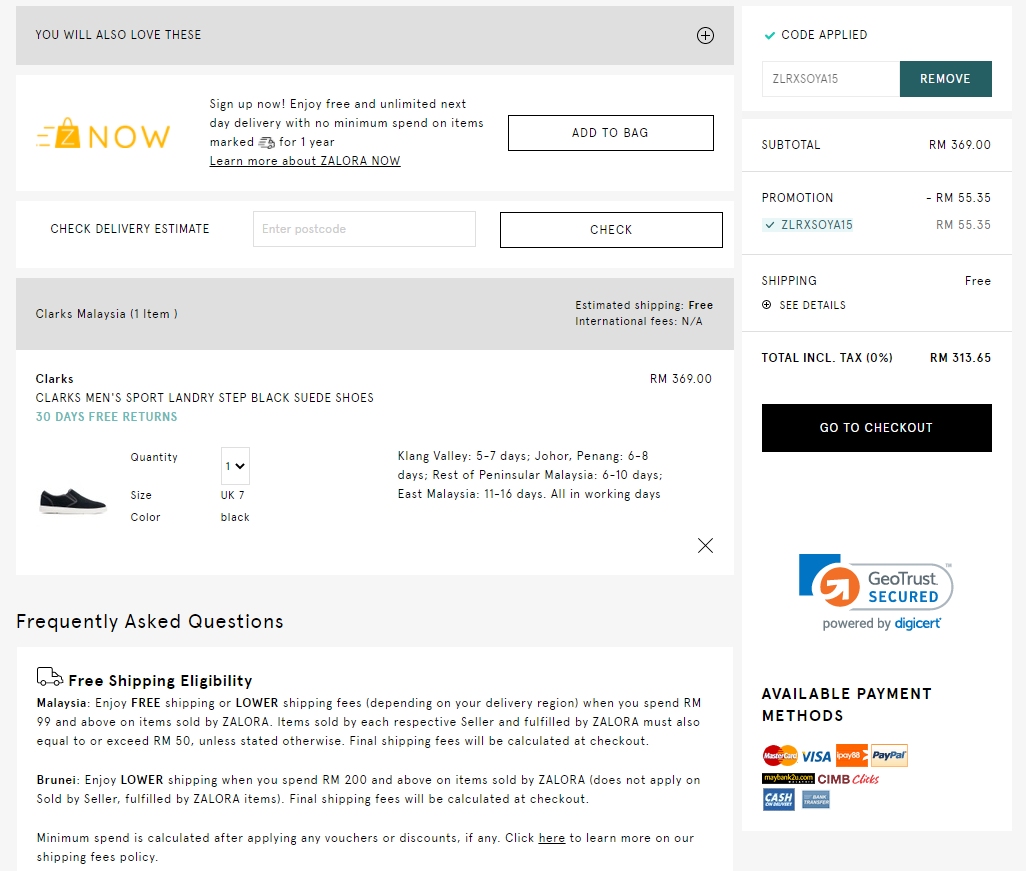The height and width of the screenshot is (871, 1026).
Task: Open 'Learn more about ZALORA NOW' link
Action: pyautogui.click(x=305, y=161)
